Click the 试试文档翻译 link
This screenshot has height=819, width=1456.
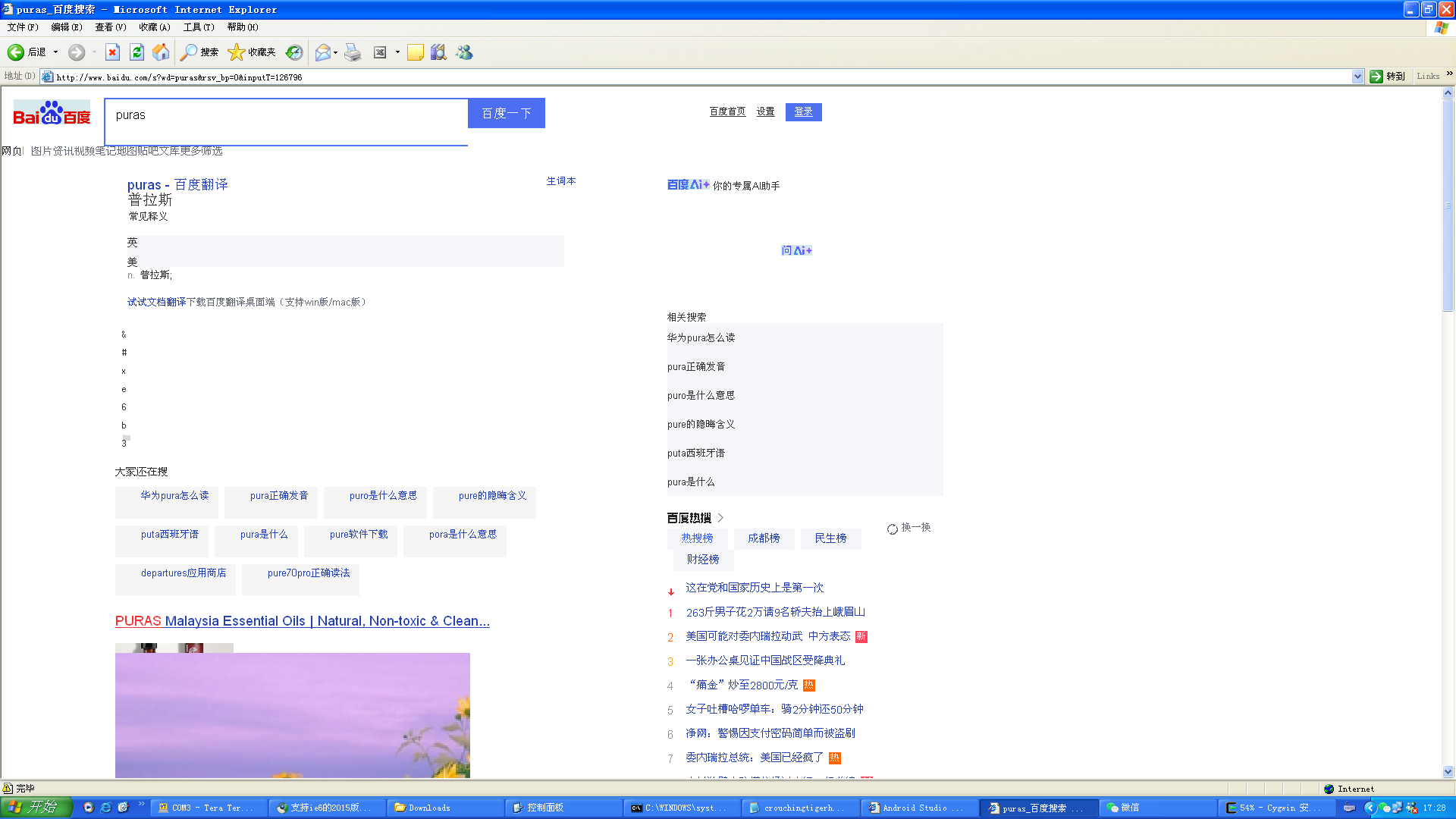coord(157,302)
